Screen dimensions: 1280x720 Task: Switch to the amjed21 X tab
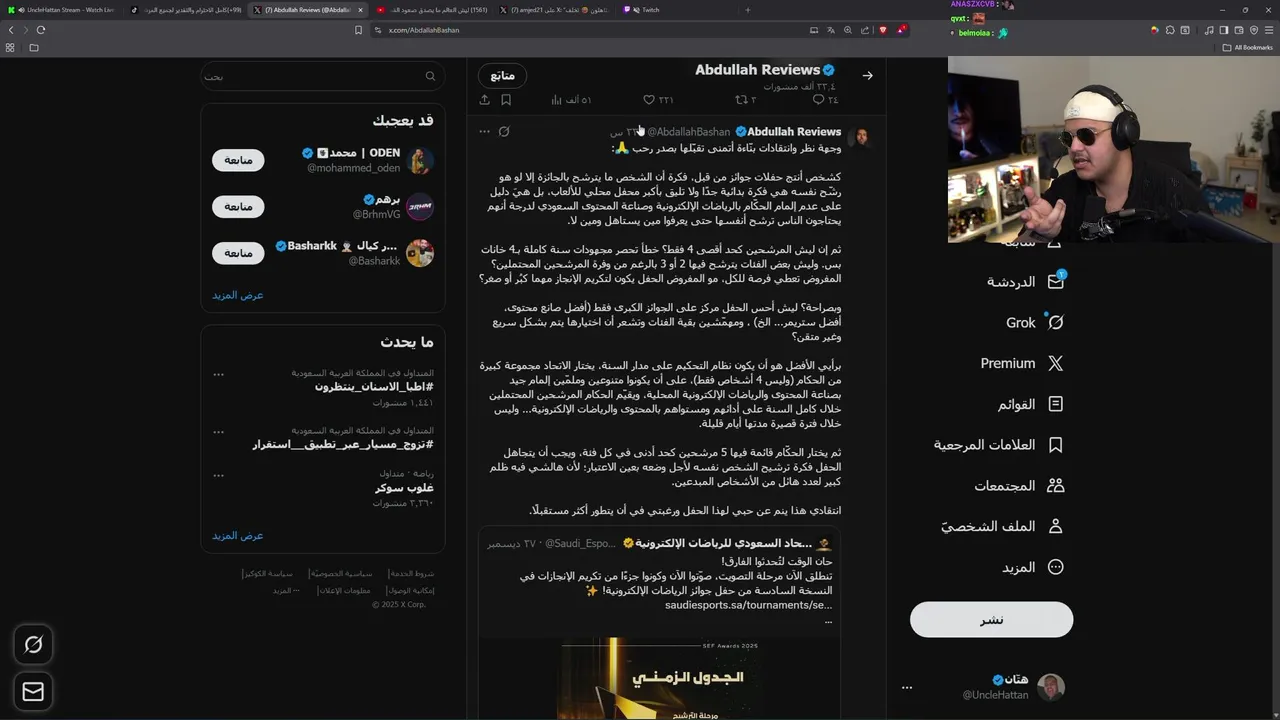(554, 10)
